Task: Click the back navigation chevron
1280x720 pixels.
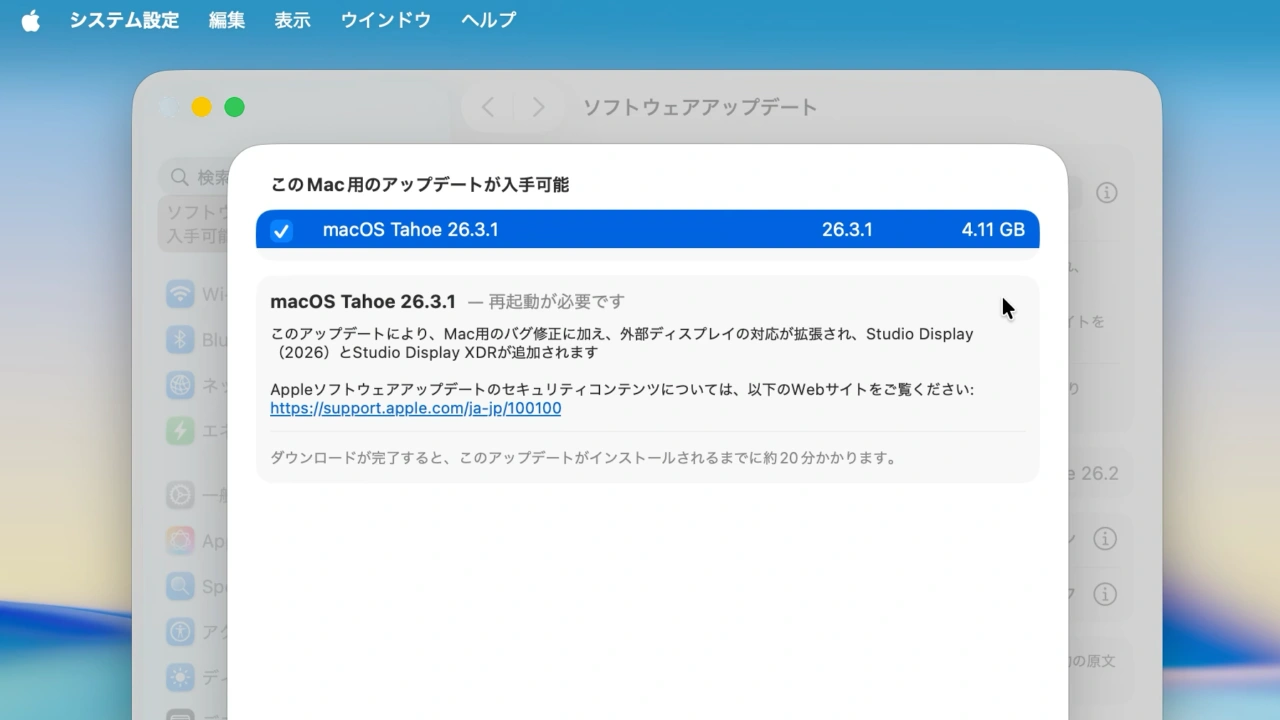Action: click(487, 107)
